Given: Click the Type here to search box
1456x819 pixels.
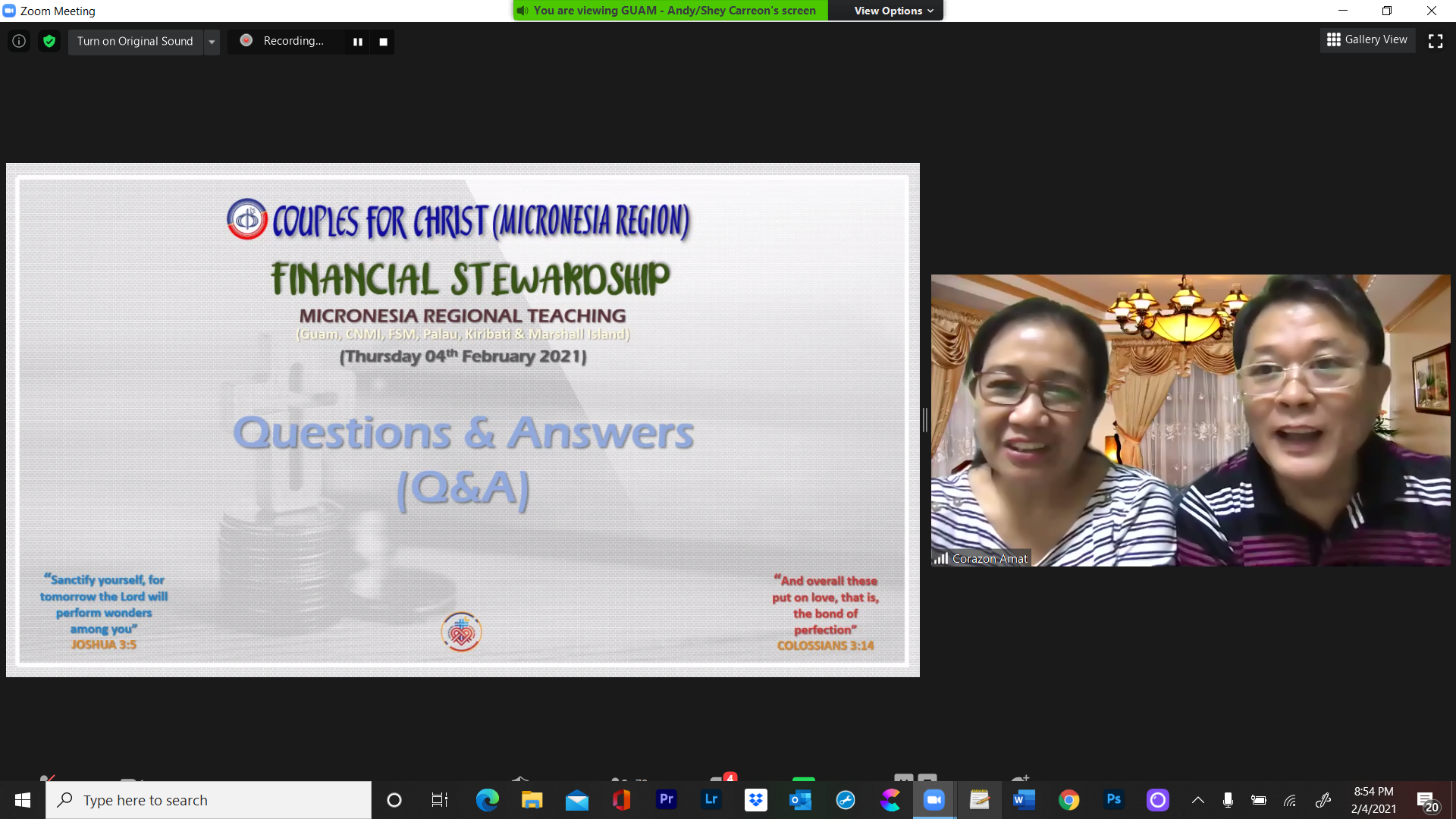Looking at the screenshot, I should (x=209, y=800).
